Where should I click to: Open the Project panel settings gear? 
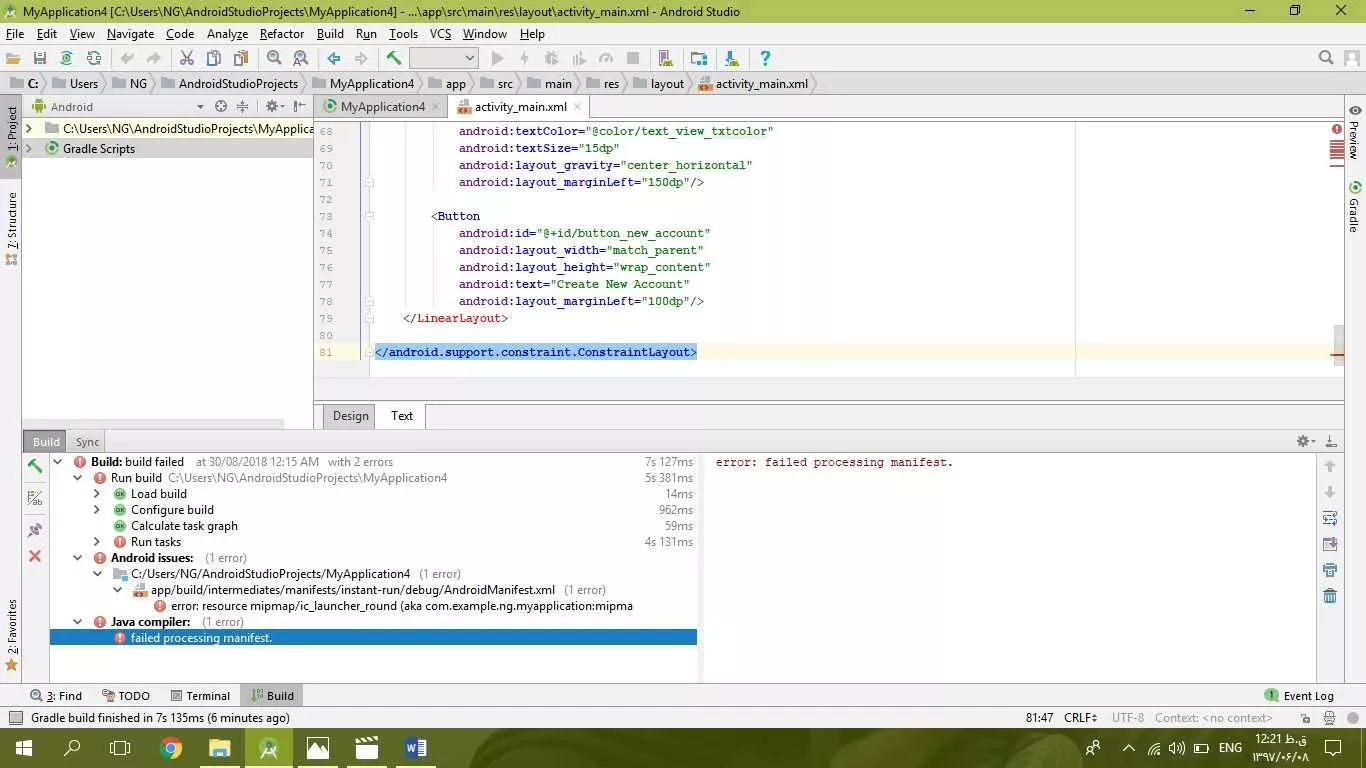click(x=273, y=106)
